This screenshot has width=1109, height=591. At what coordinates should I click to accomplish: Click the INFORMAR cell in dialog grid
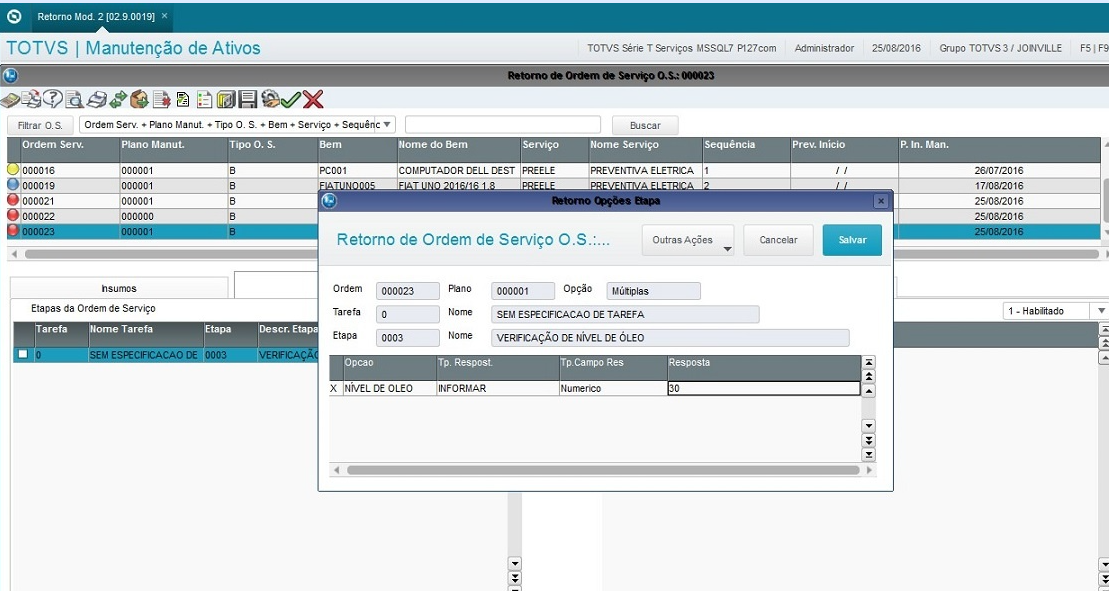coord(497,388)
